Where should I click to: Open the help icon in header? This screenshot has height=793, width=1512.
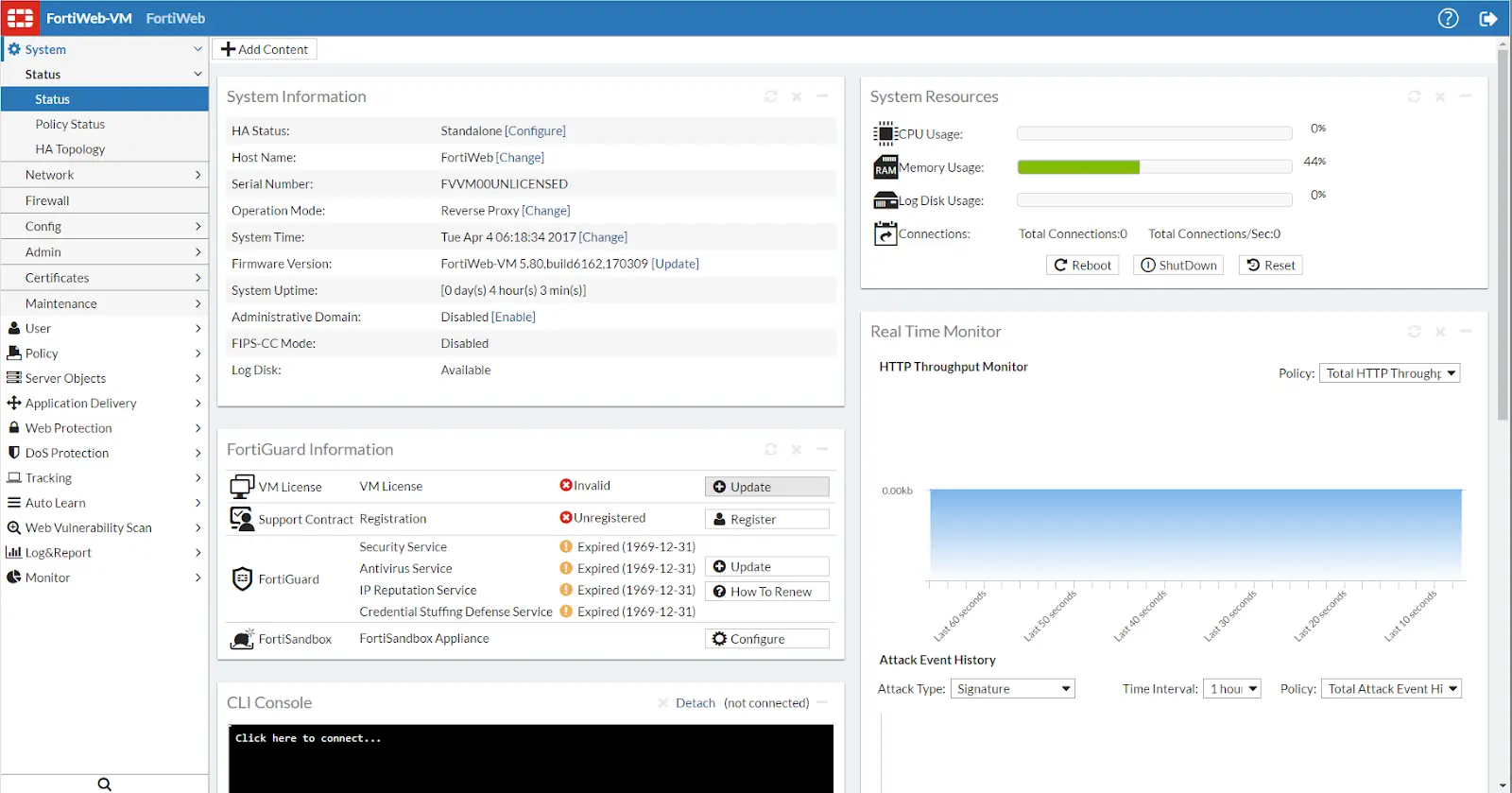[1448, 18]
